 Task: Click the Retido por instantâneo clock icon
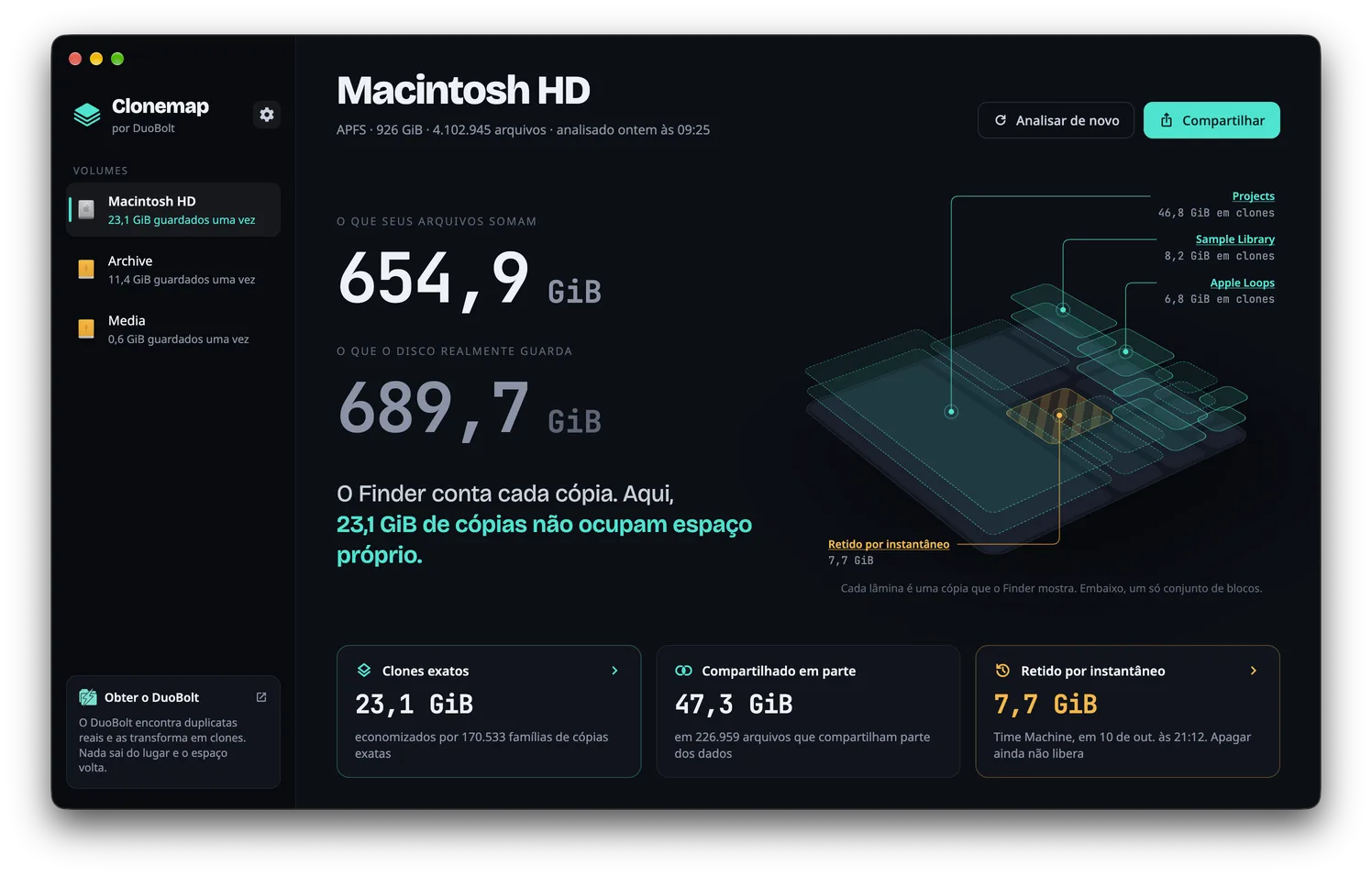coord(1002,671)
